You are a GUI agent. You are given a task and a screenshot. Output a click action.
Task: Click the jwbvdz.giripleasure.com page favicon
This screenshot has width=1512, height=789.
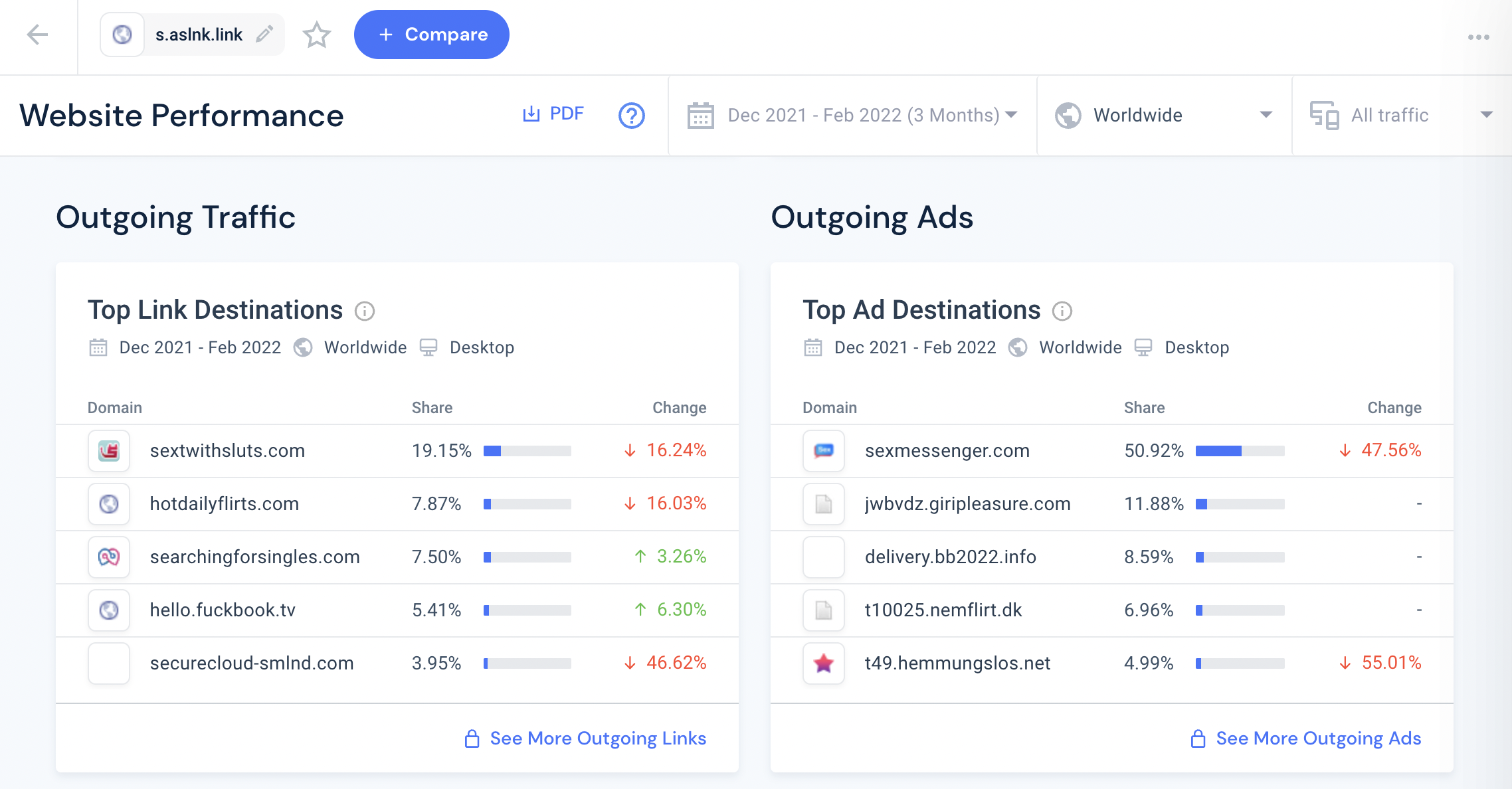[824, 504]
